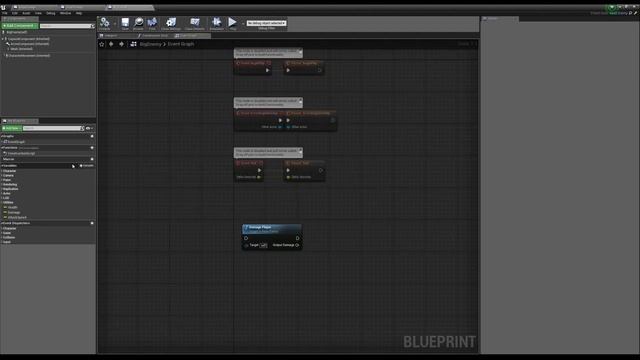
Task: Click the Compile toolbar button
Action: coord(105,23)
